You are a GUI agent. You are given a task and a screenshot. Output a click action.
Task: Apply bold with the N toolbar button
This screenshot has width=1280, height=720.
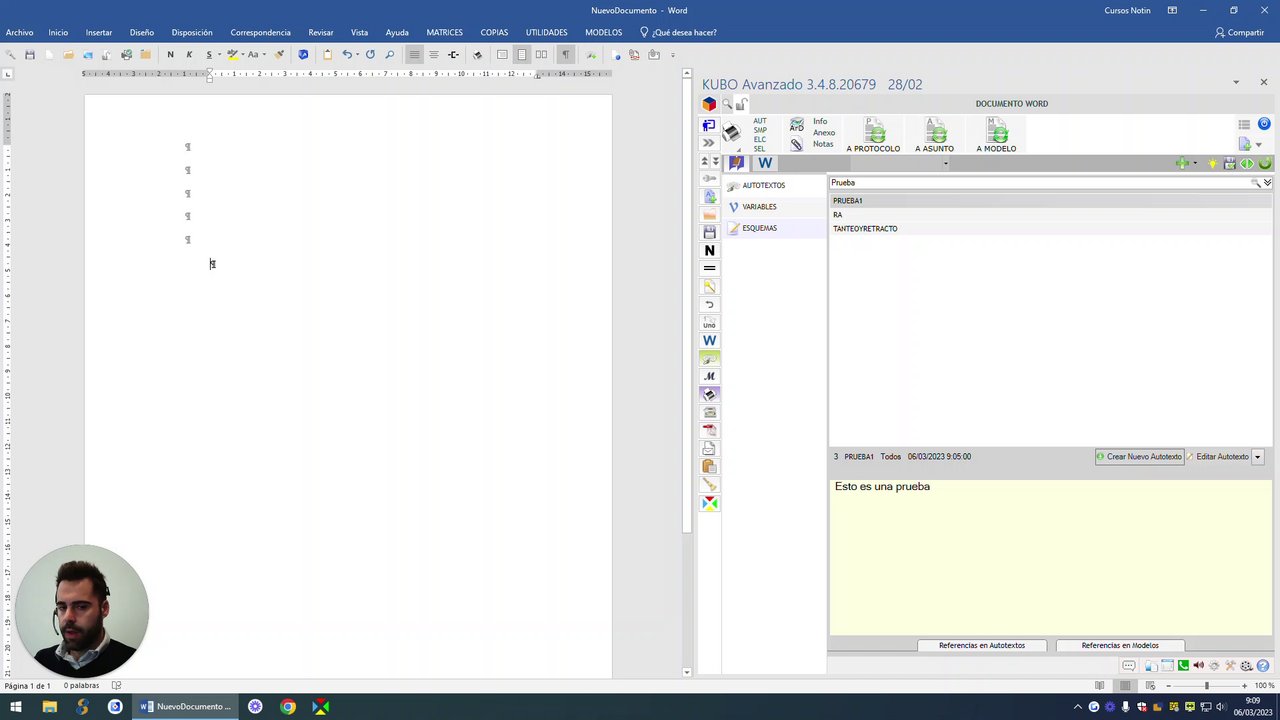tap(170, 55)
